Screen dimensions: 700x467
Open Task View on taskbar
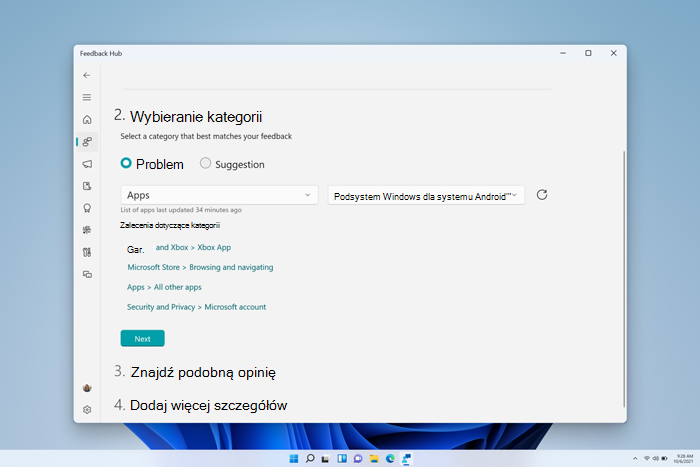click(x=326, y=459)
